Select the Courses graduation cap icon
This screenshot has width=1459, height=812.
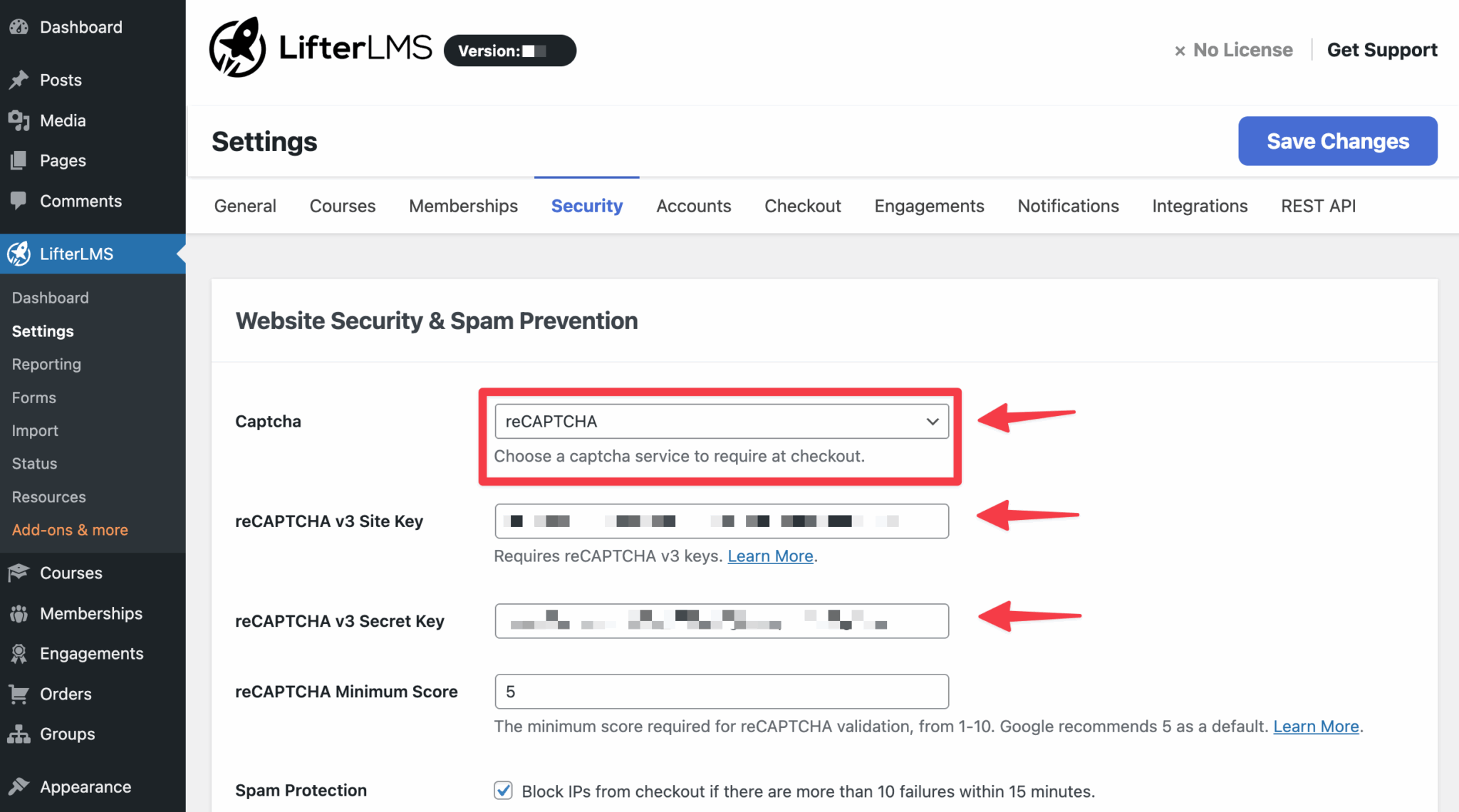click(x=19, y=573)
